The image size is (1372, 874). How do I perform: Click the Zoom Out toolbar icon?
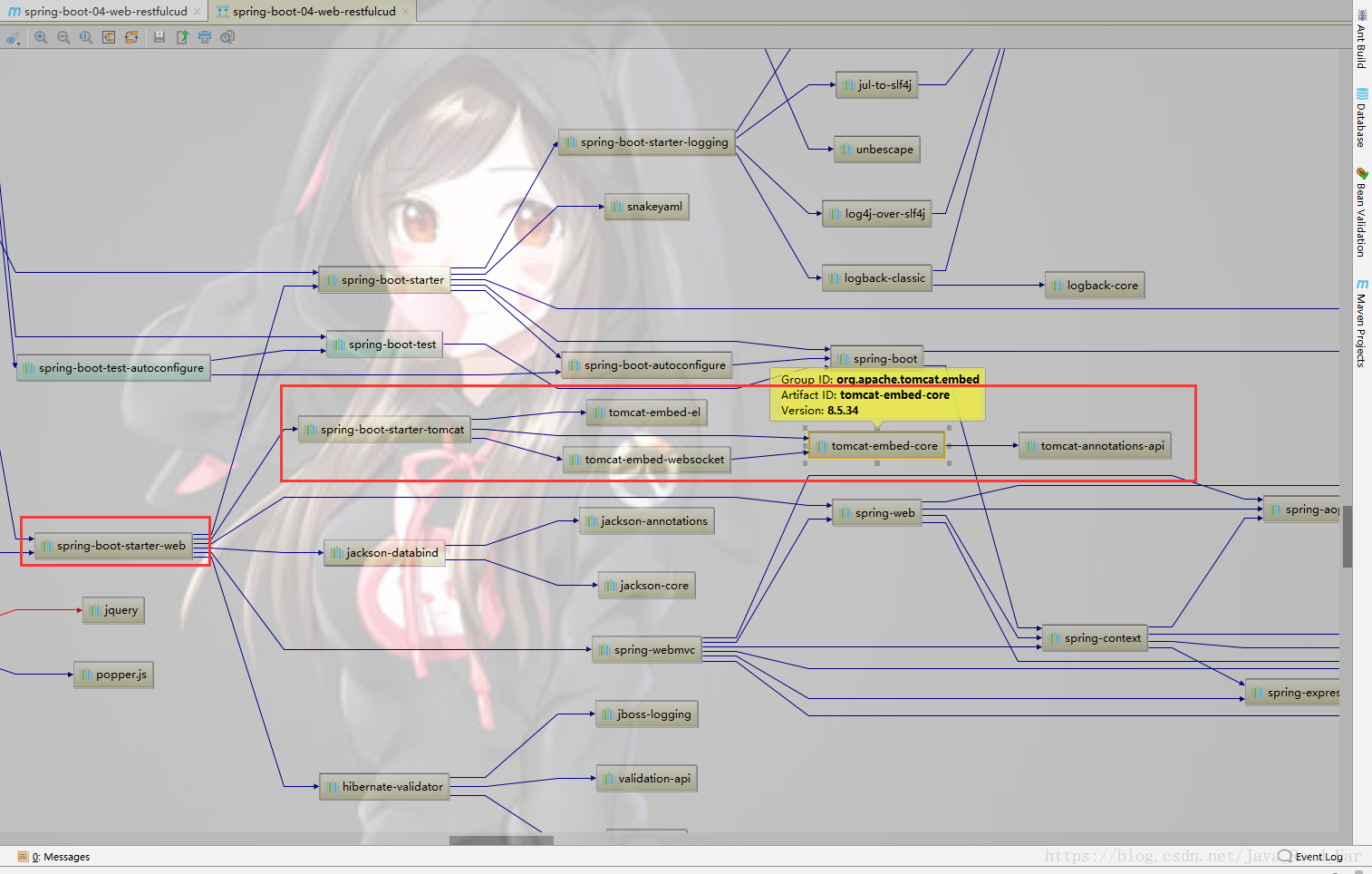click(x=63, y=37)
